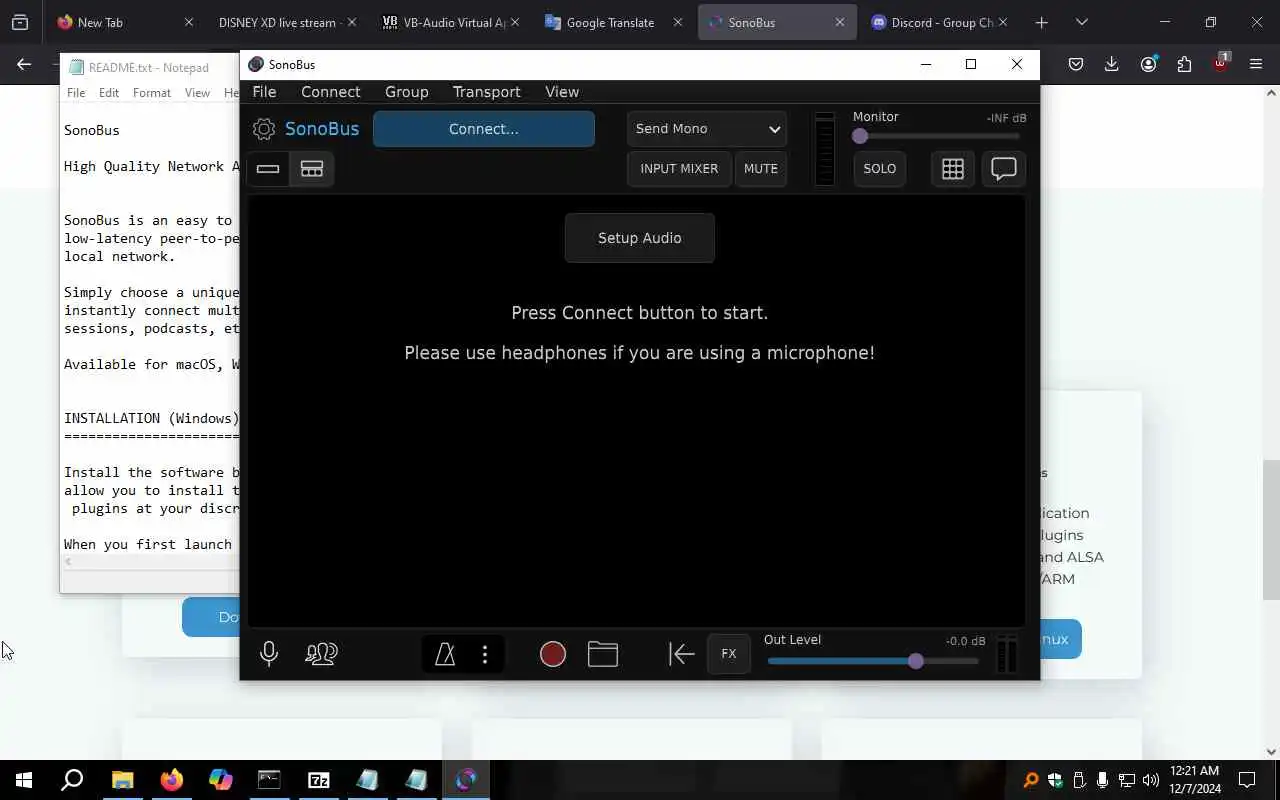The height and width of the screenshot is (800, 1280).
Task: Open Windows taskbar search
Action: point(72,780)
